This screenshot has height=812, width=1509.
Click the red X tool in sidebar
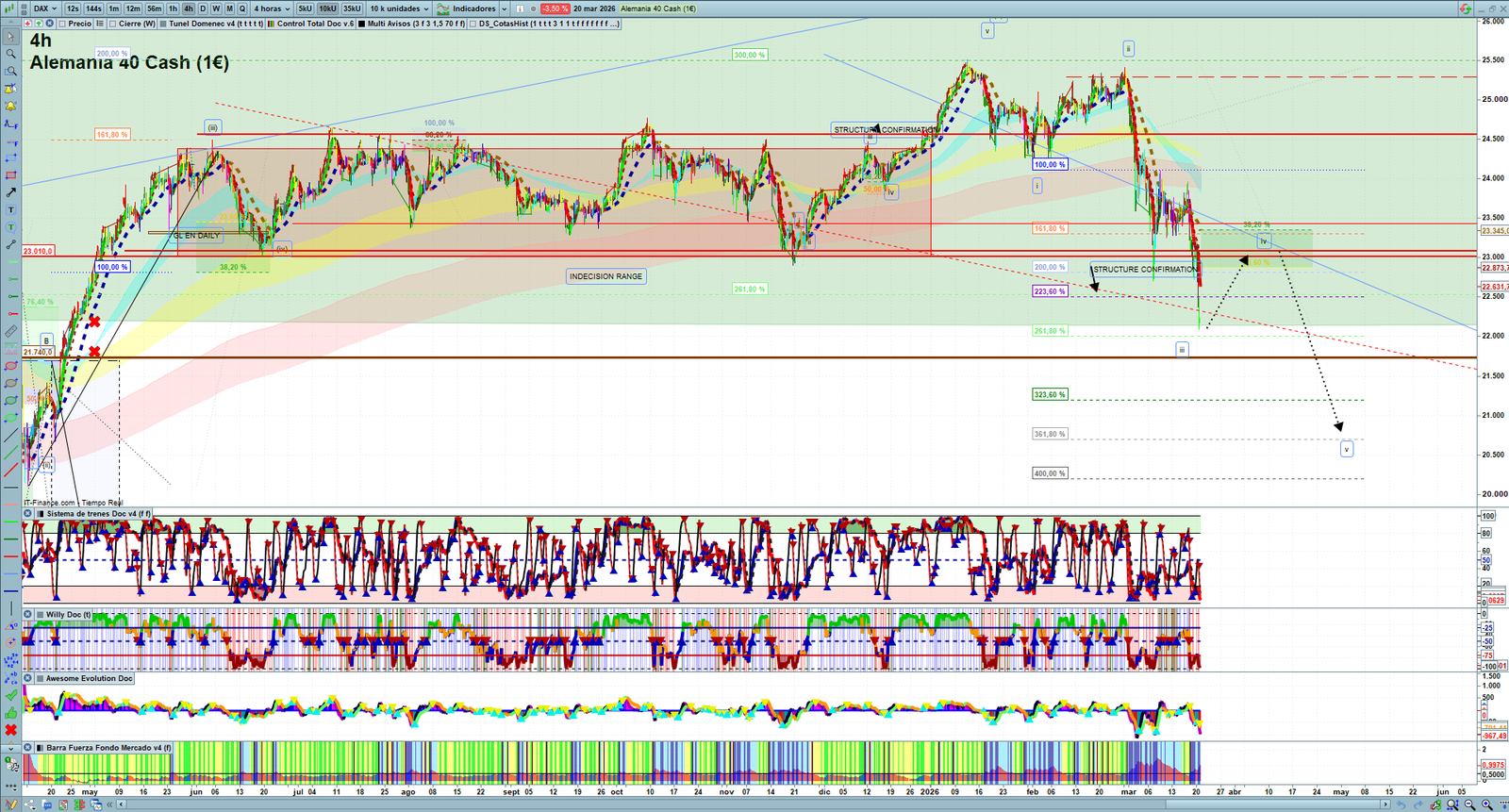point(10,730)
